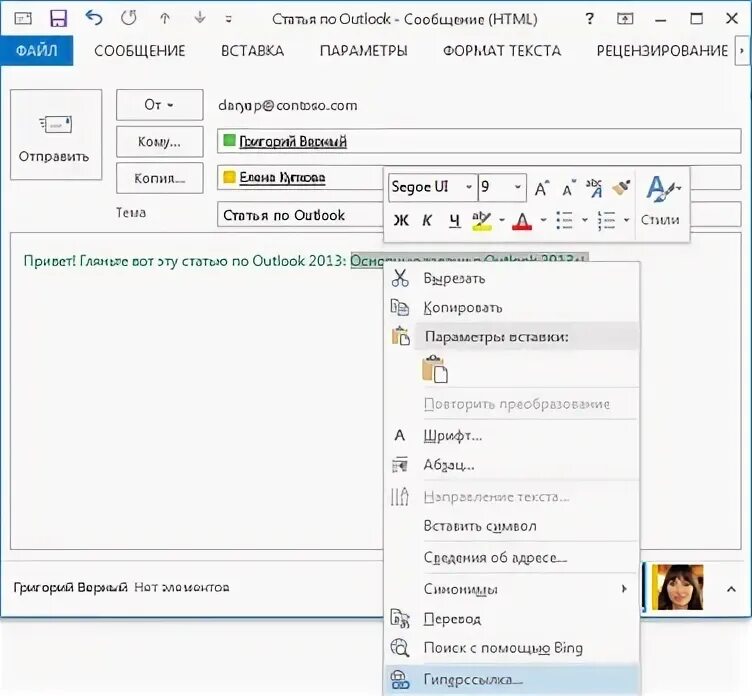
Task: Increase font size on mini toolbar
Action: (x=541, y=188)
